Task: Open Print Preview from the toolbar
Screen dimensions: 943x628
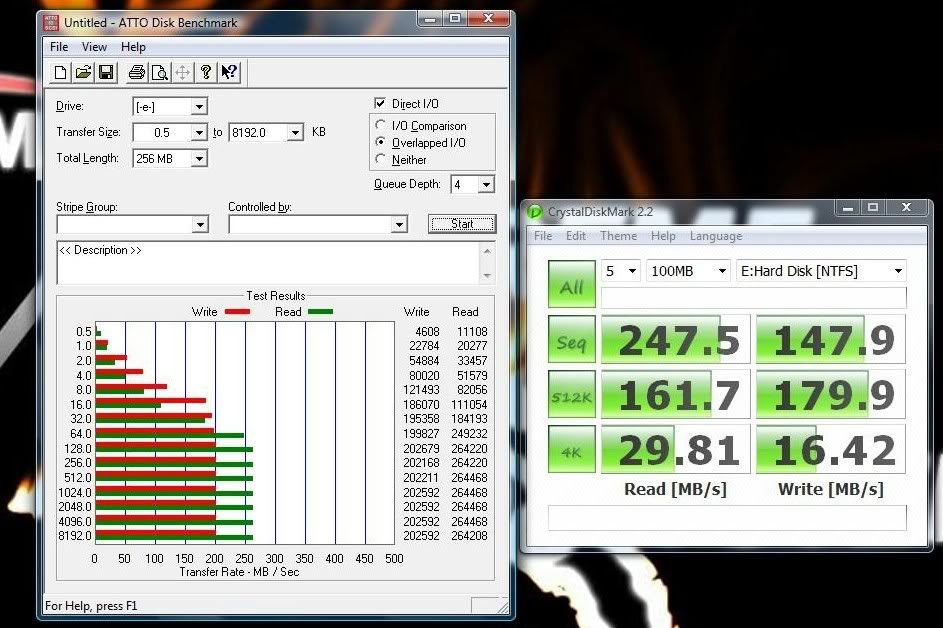Action: point(159,72)
